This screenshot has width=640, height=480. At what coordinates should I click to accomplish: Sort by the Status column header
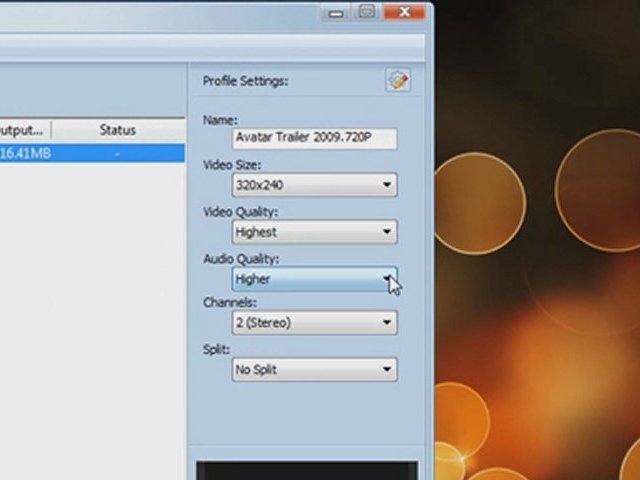coord(118,130)
